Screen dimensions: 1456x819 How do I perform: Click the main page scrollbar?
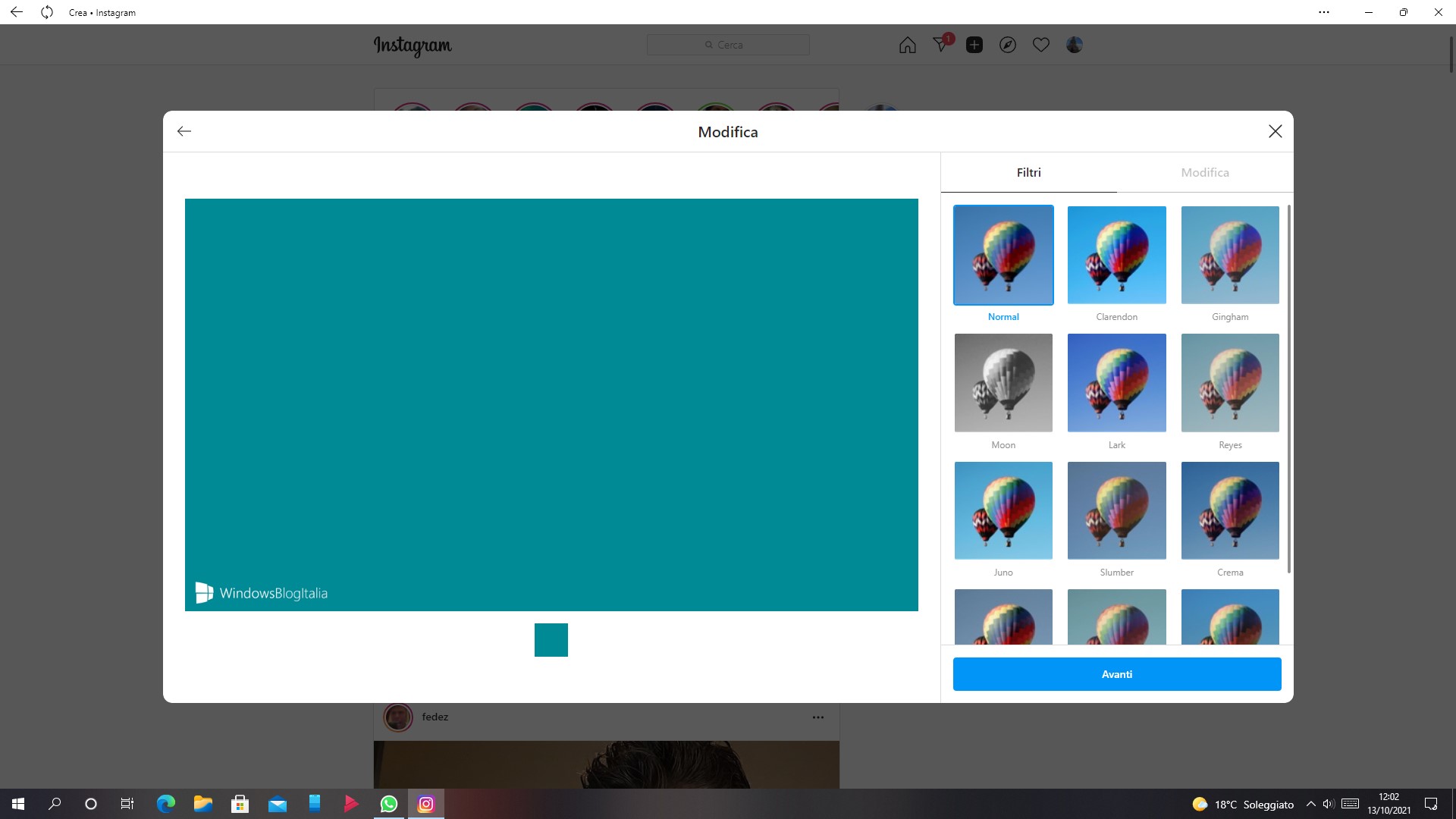click(x=1451, y=53)
